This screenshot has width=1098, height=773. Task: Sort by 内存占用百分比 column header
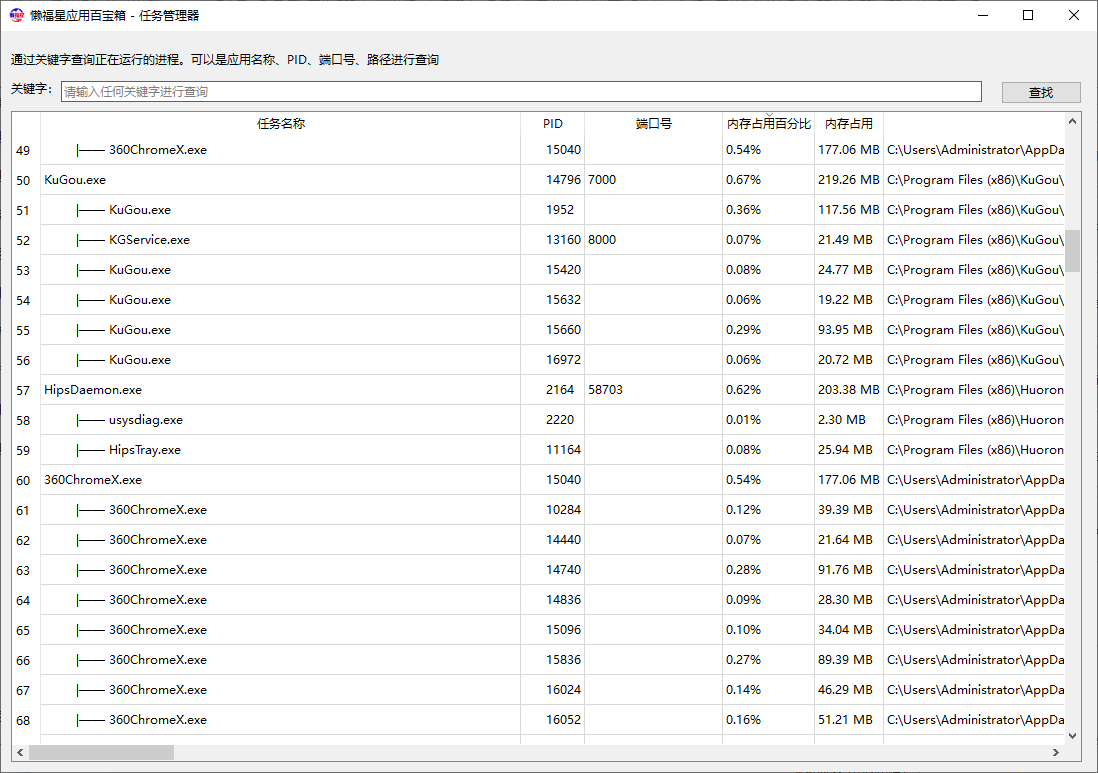click(x=768, y=124)
